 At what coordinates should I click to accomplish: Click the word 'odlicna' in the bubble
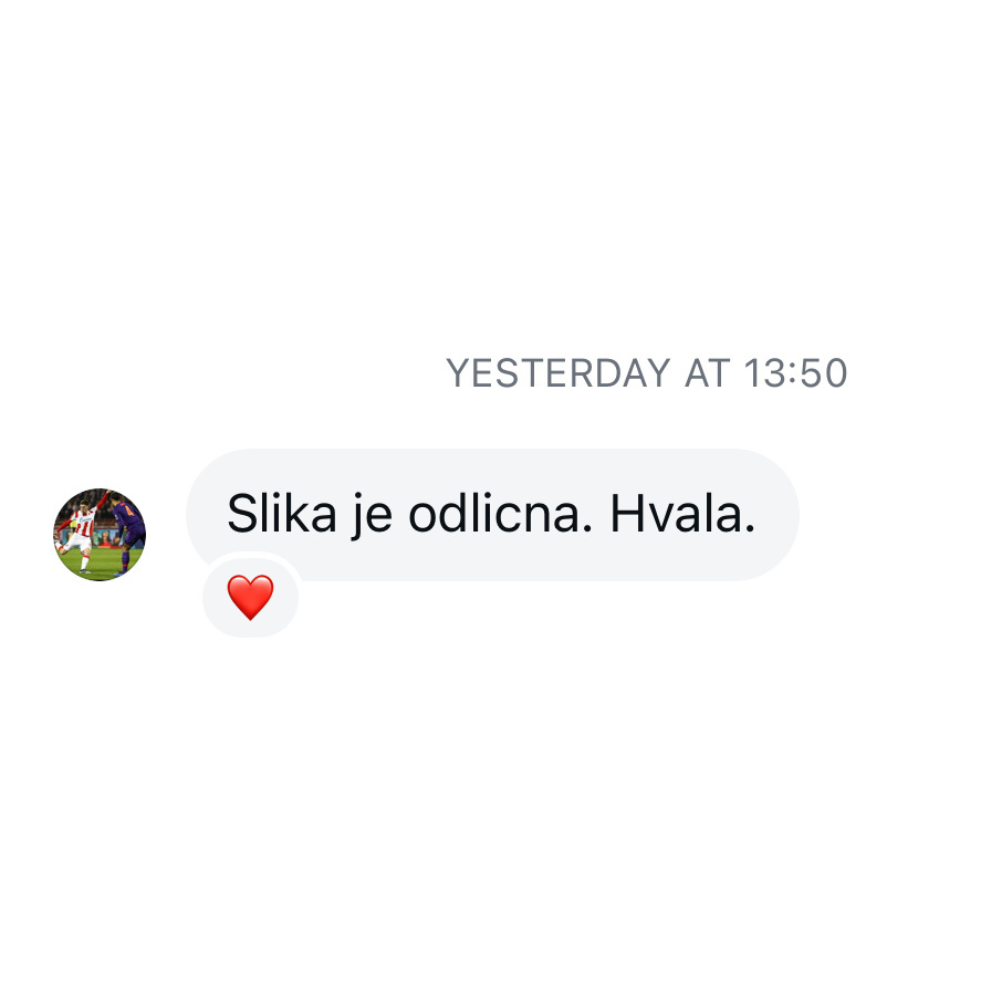point(496,514)
